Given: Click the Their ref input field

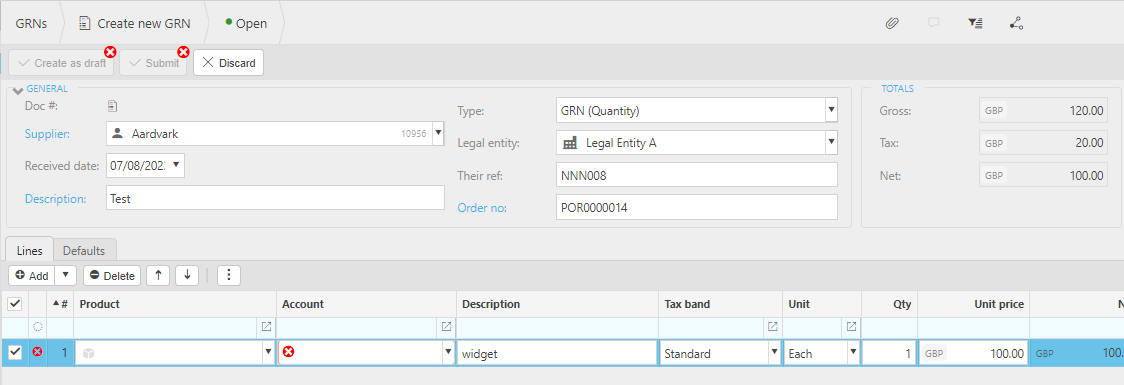Looking at the screenshot, I should coord(696,175).
